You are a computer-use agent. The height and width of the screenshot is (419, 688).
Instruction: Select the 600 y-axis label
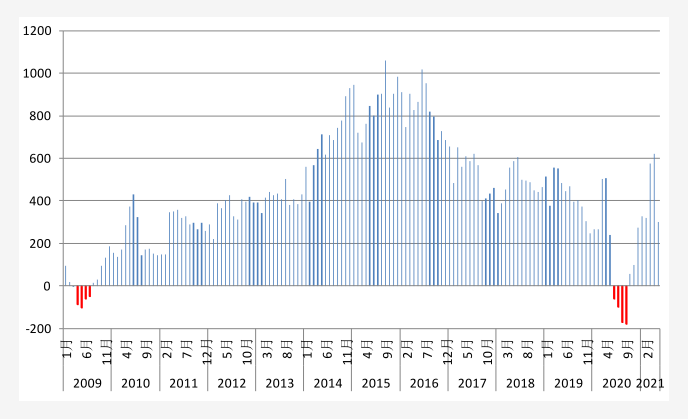pos(40,158)
